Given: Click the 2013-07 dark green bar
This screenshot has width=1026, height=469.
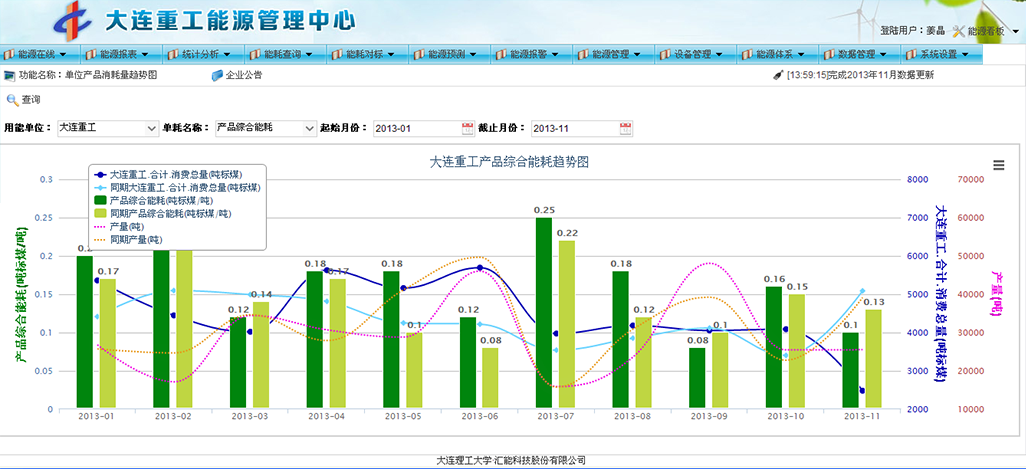Looking at the screenshot, I should coord(544,313).
